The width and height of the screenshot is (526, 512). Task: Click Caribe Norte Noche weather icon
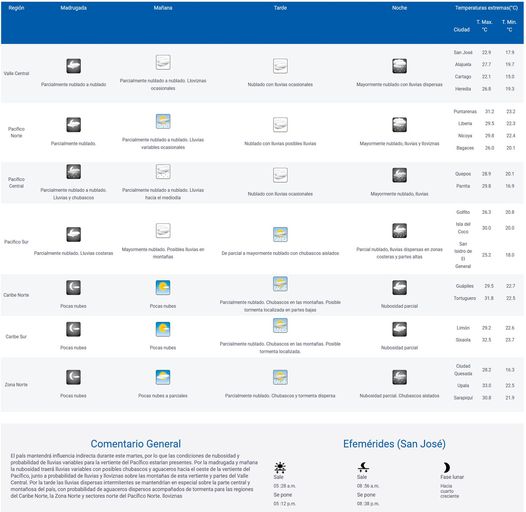399,287
